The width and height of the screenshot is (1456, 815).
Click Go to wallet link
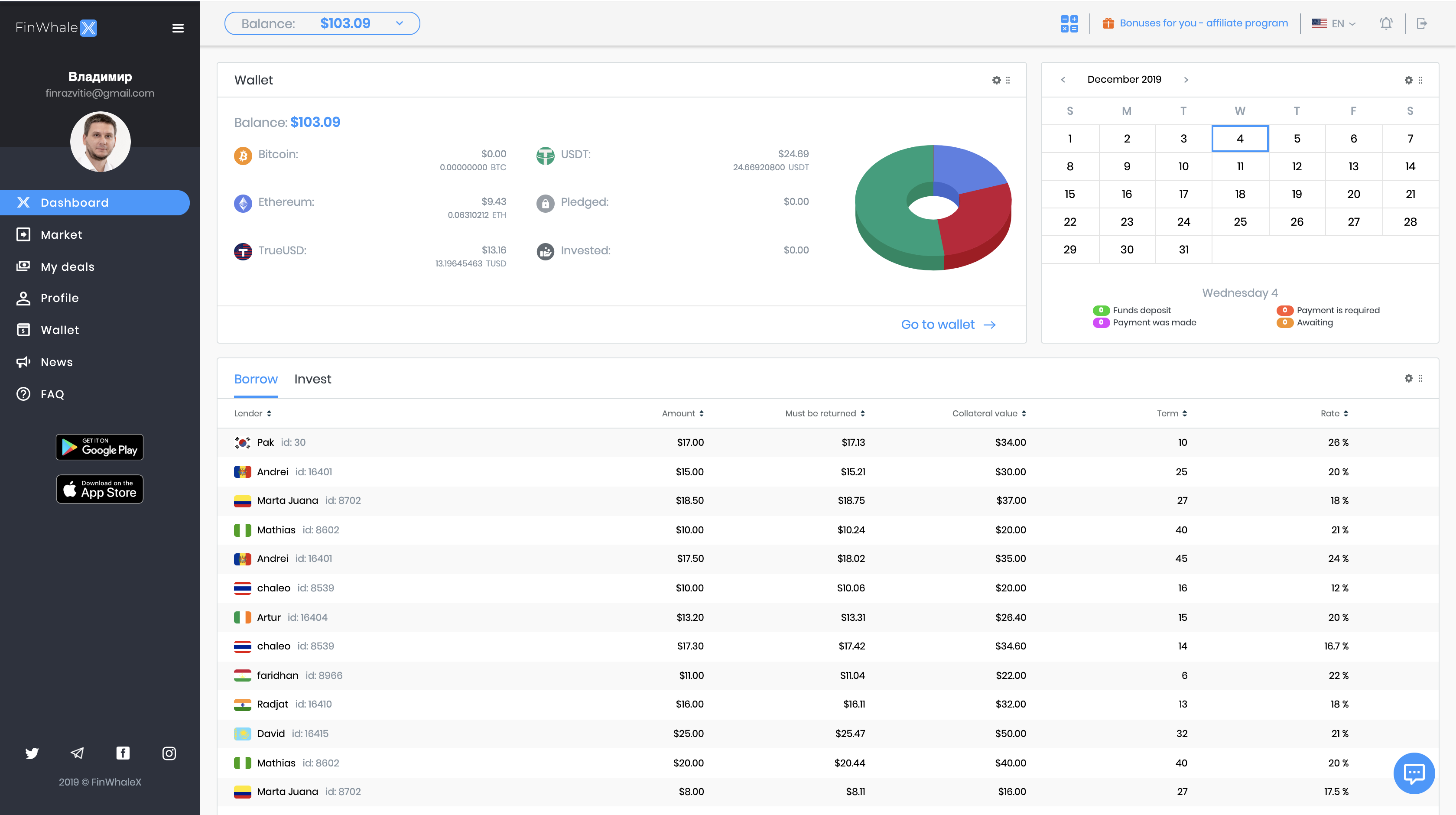pyautogui.click(x=938, y=325)
